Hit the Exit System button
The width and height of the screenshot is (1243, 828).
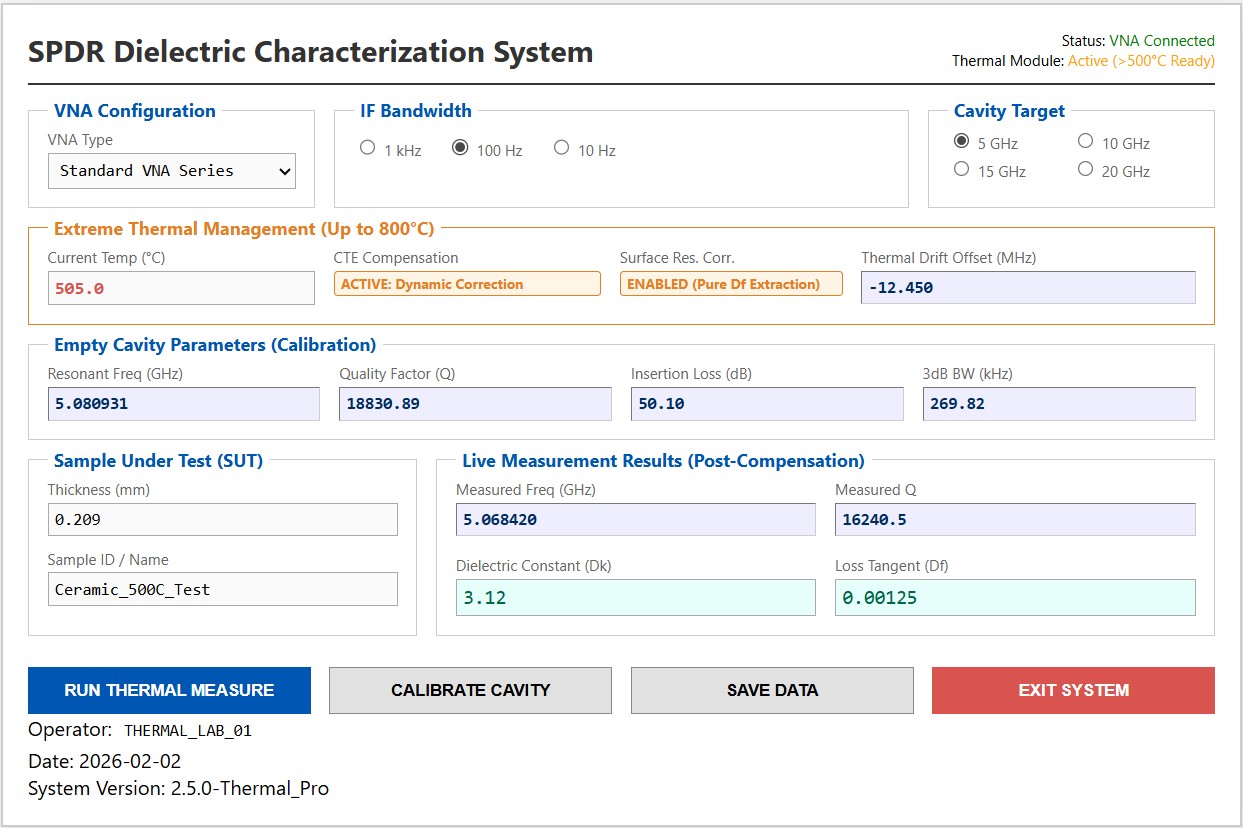pyautogui.click(x=1073, y=690)
